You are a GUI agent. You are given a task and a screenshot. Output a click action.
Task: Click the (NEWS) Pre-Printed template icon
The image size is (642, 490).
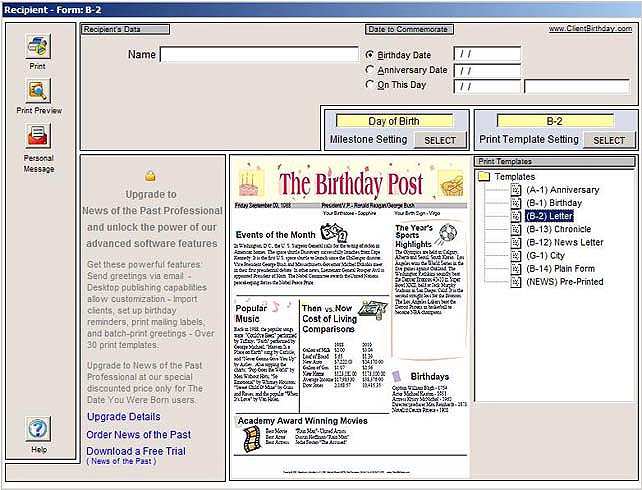point(516,282)
